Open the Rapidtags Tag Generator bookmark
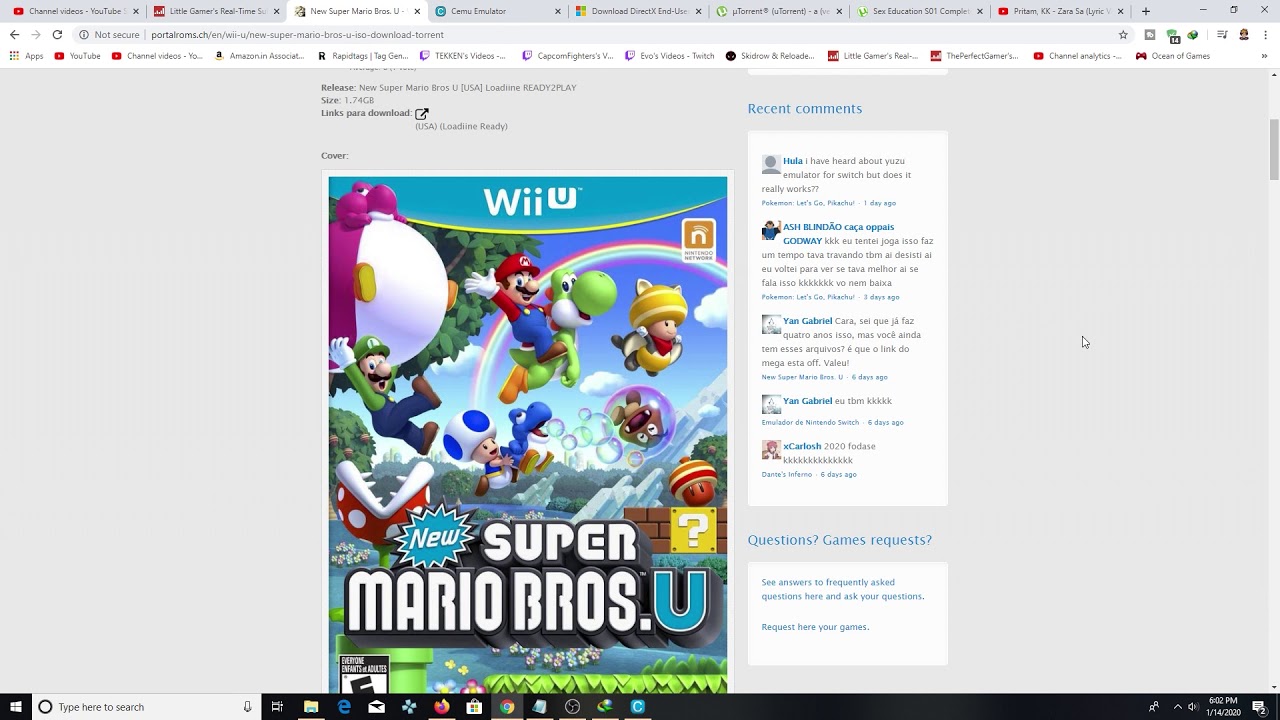Image resolution: width=1280 pixels, height=720 pixels. (363, 56)
